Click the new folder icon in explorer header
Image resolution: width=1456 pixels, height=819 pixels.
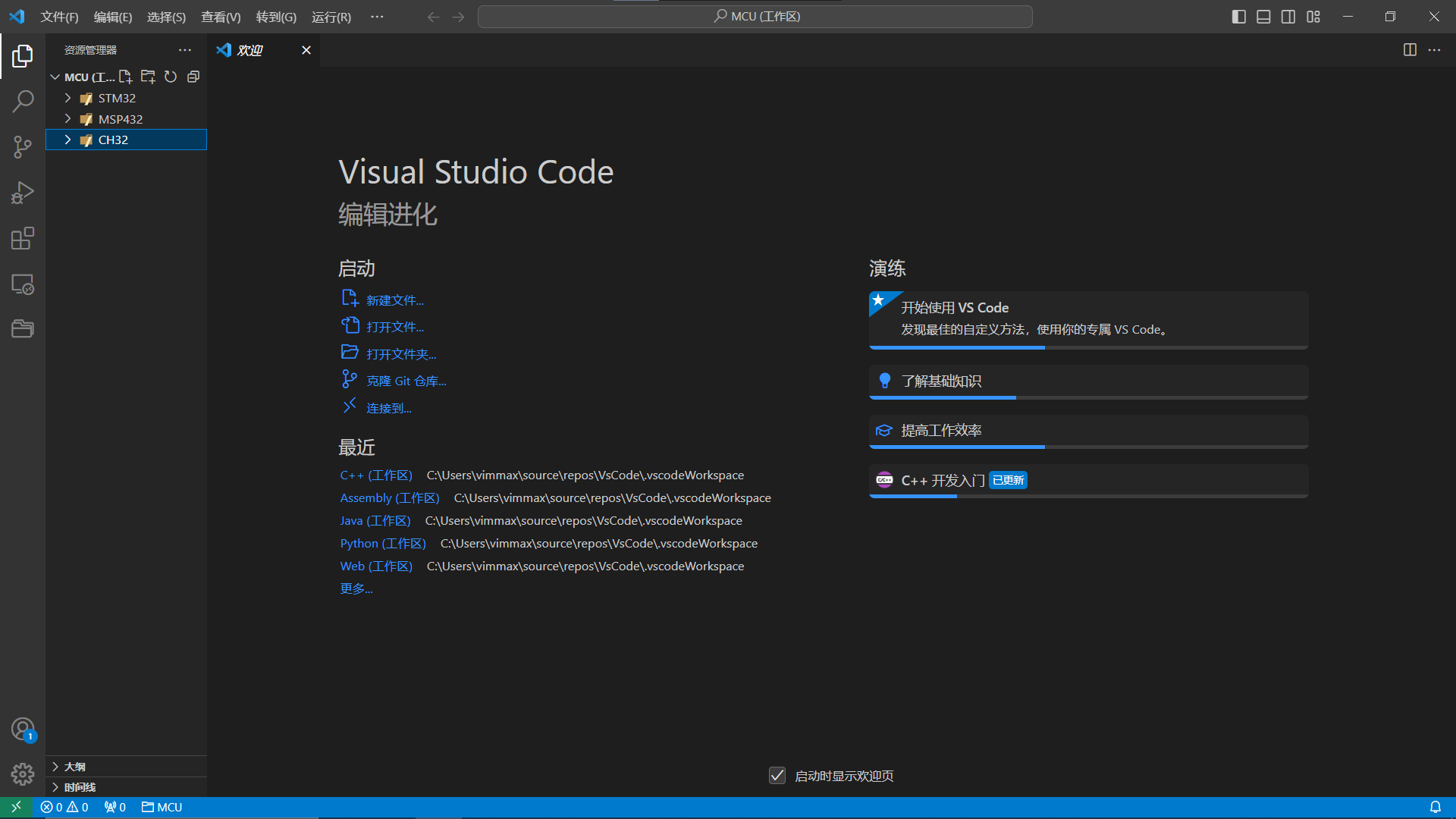click(x=148, y=77)
